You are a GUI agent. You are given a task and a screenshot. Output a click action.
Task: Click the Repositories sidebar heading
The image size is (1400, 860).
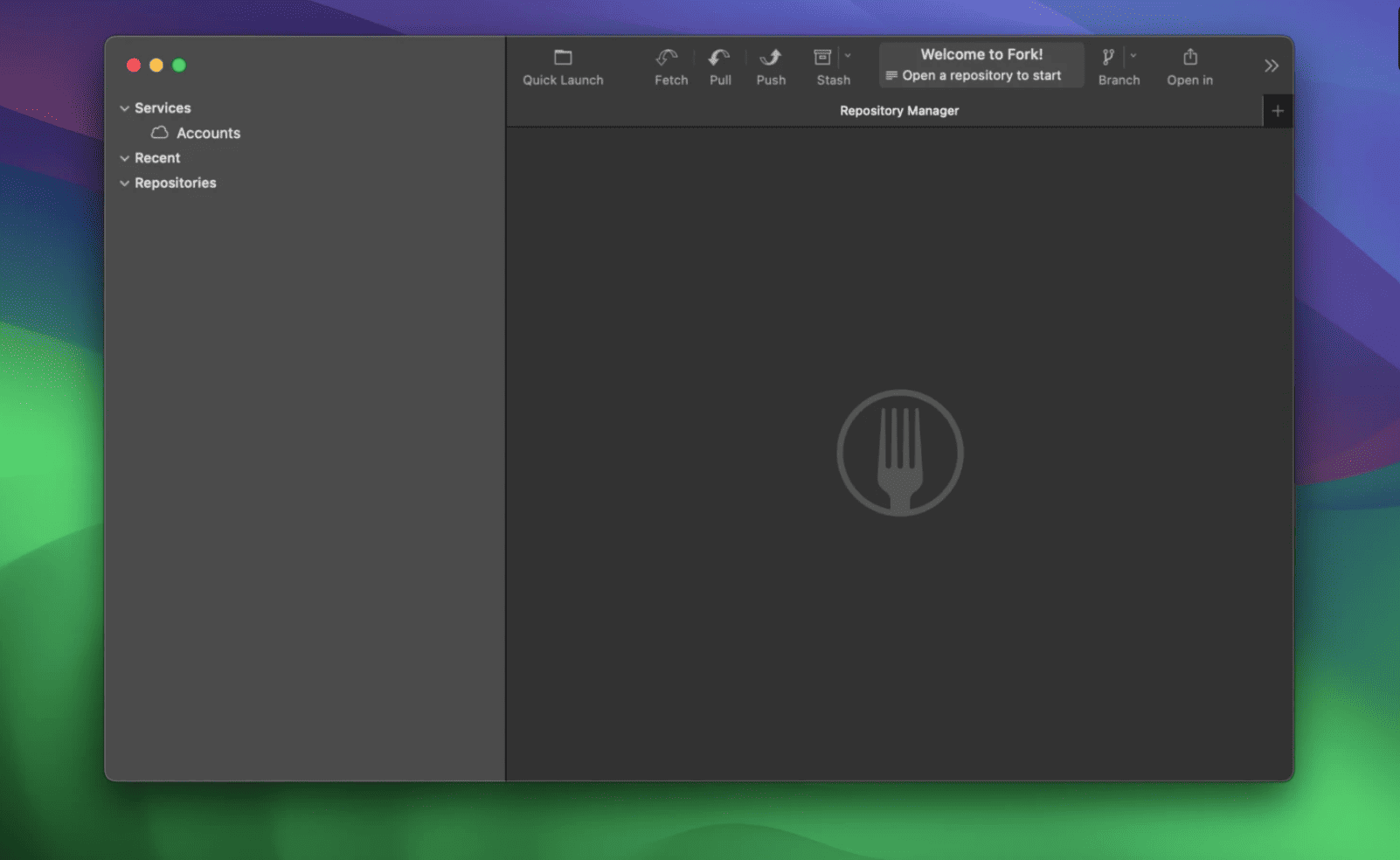tap(176, 183)
